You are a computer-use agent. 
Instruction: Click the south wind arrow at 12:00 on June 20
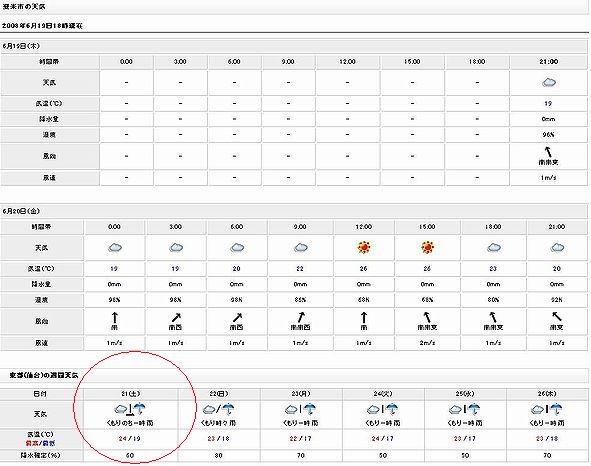tap(364, 317)
